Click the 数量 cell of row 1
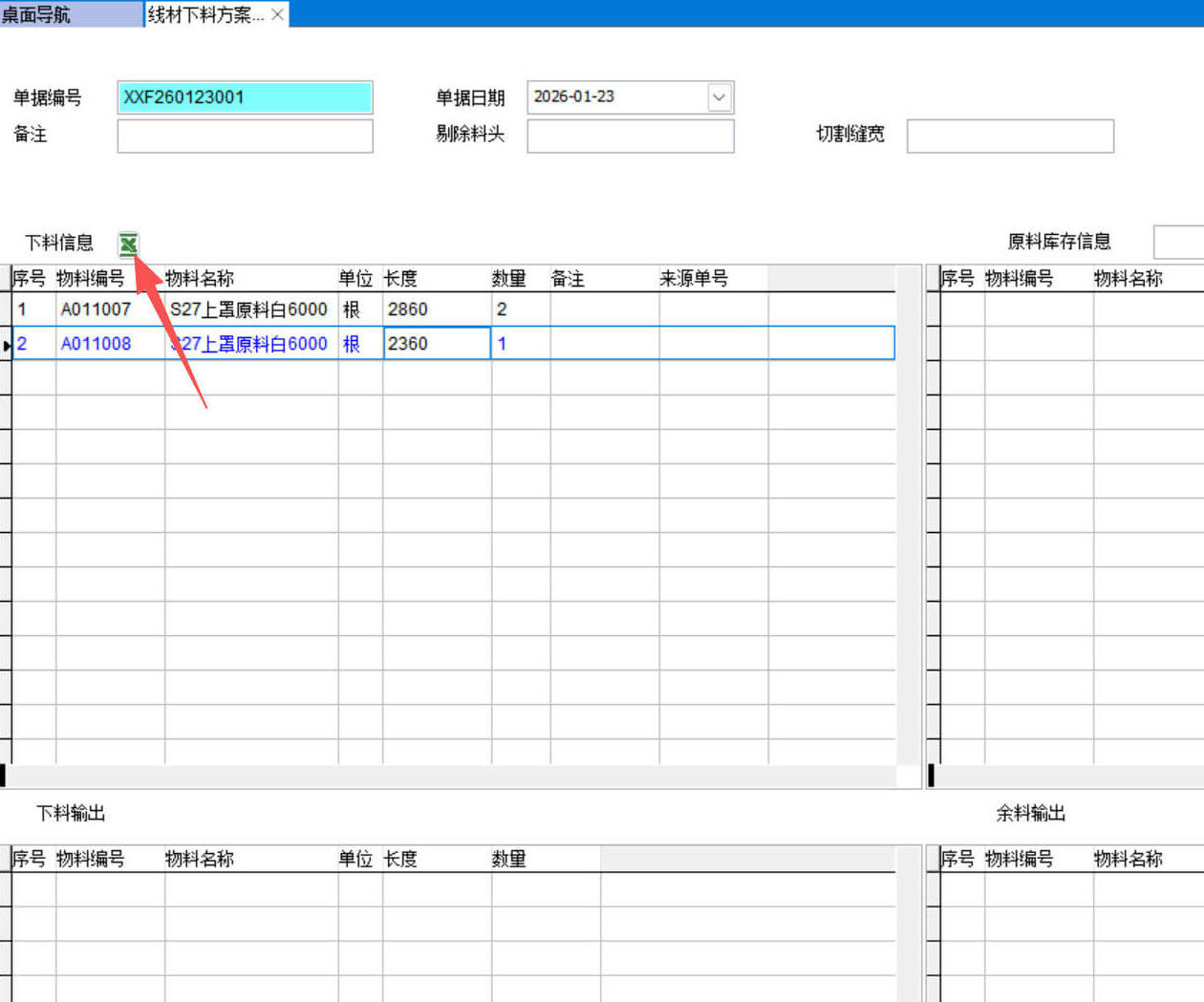The height and width of the screenshot is (1002, 1204). [520, 309]
